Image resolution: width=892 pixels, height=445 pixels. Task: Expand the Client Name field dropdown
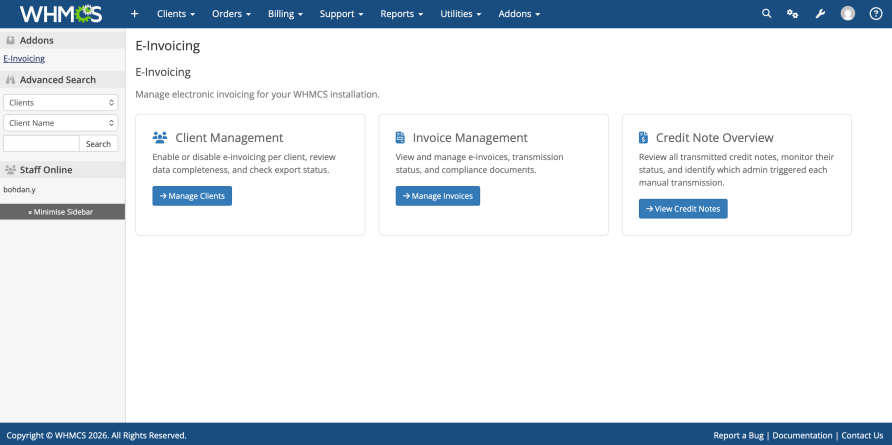[x=61, y=123]
